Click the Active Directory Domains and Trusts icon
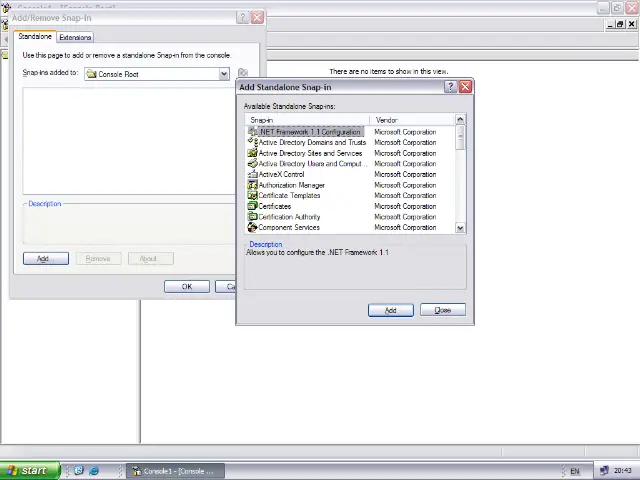 [253, 142]
